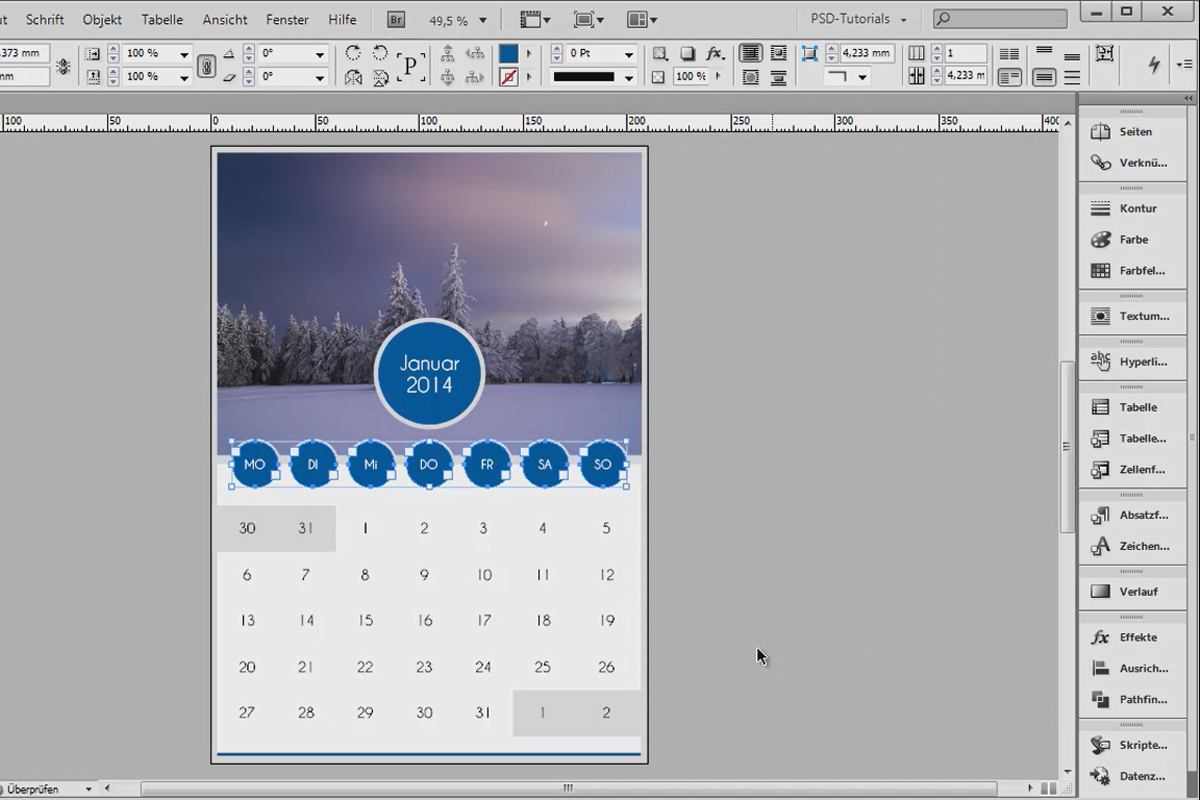1200x800 pixels.
Task: Open the Pathfinder panel
Action: pyautogui.click(x=1130, y=700)
